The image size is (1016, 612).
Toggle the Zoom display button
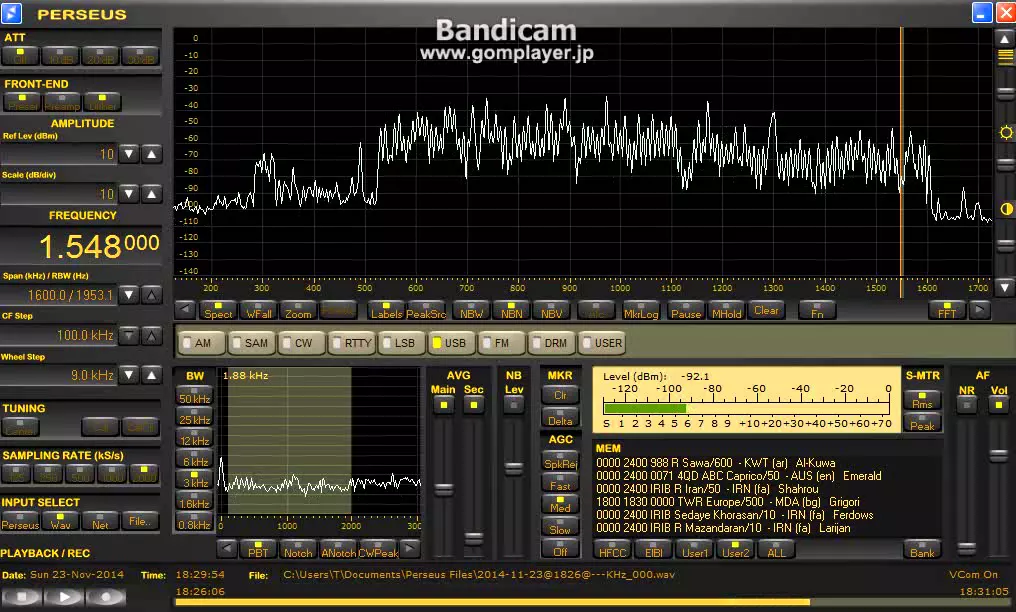click(298, 310)
